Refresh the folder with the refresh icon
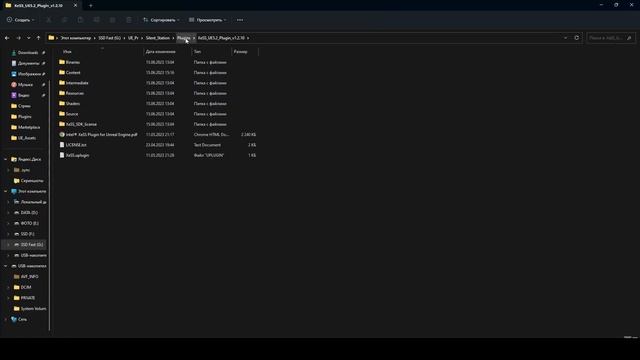Screen dimensions: 640x360 pyautogui.click(x=576, y=38)
